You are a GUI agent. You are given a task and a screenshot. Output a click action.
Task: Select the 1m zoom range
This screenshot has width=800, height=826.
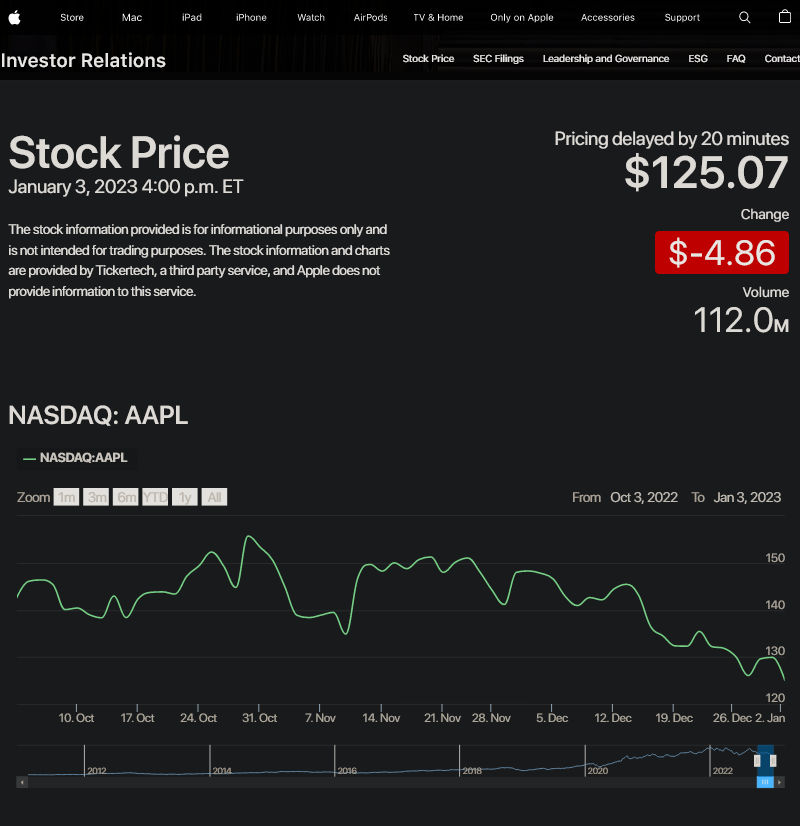pos(67,497)
